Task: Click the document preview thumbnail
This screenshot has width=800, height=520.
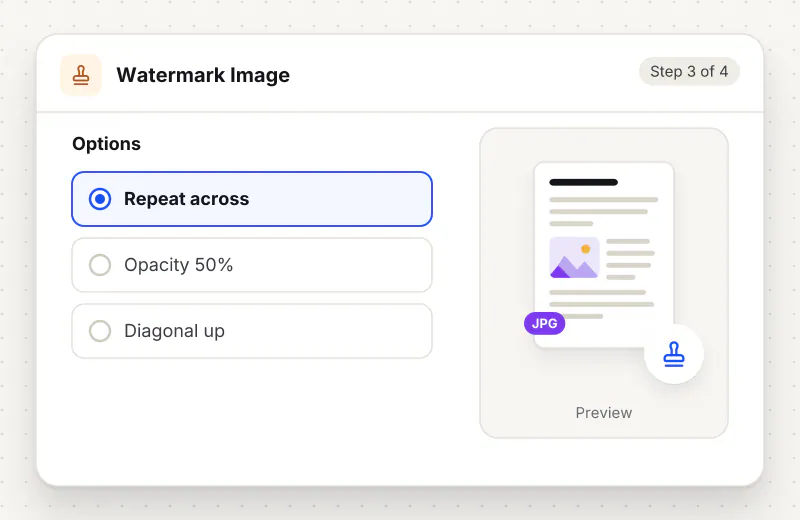Action: point(604,255)
